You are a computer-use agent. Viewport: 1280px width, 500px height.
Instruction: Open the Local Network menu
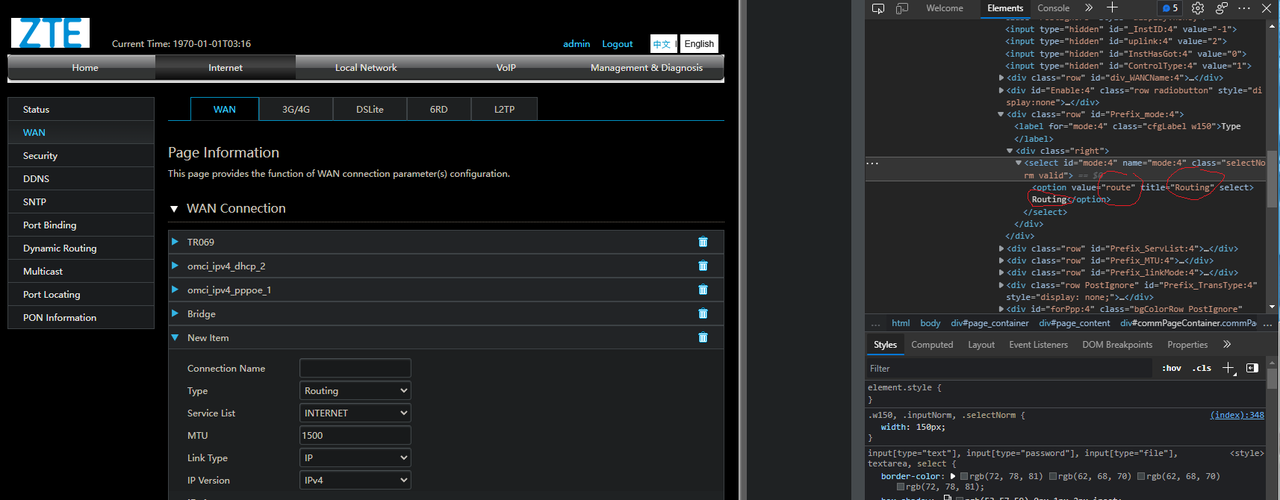(x=366, y=68)
